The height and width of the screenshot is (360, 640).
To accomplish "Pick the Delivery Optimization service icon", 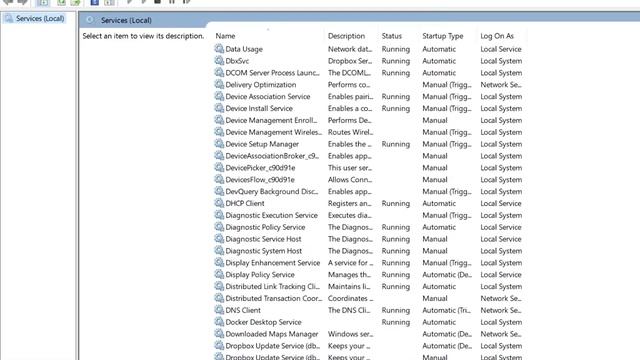I will (219, 84).
